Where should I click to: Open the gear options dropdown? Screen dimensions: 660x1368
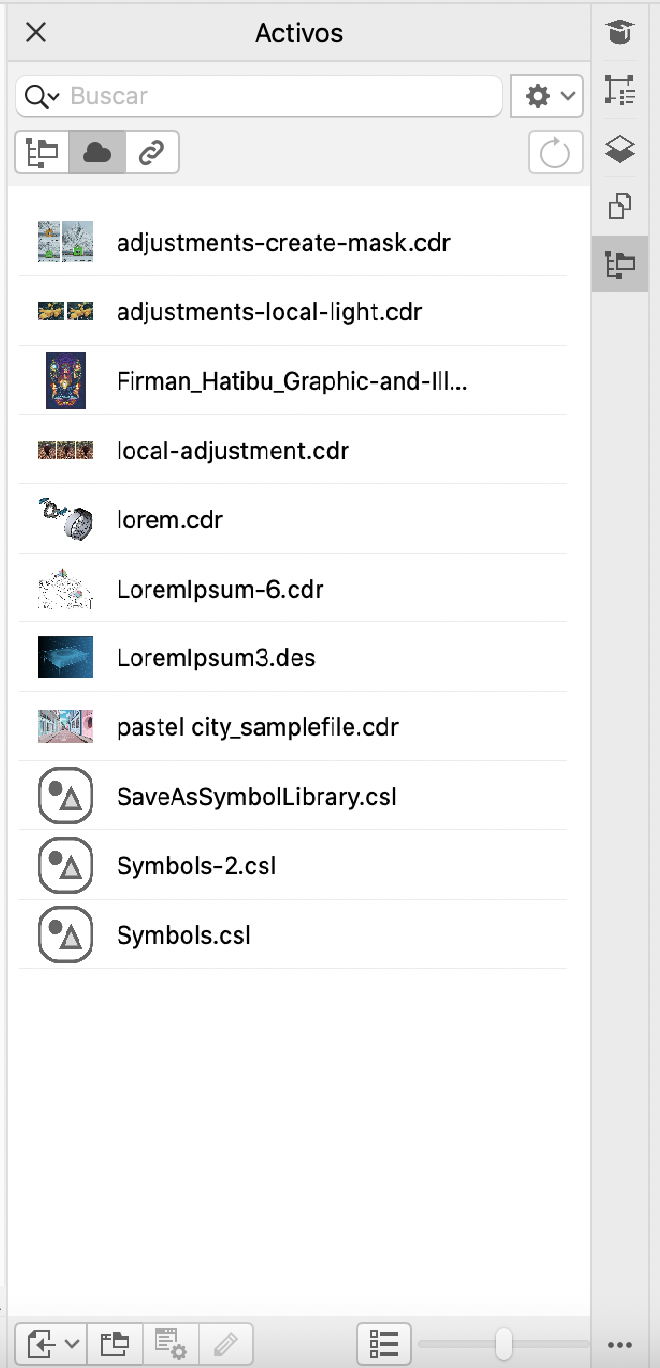547,96
